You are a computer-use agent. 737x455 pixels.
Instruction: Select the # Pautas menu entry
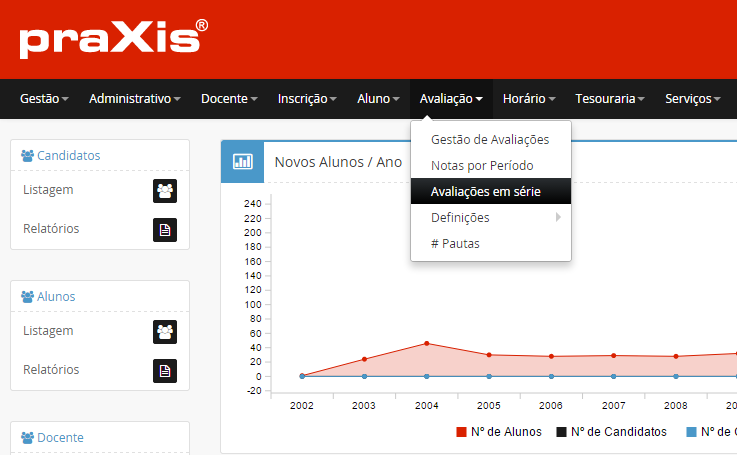point(455,243)
